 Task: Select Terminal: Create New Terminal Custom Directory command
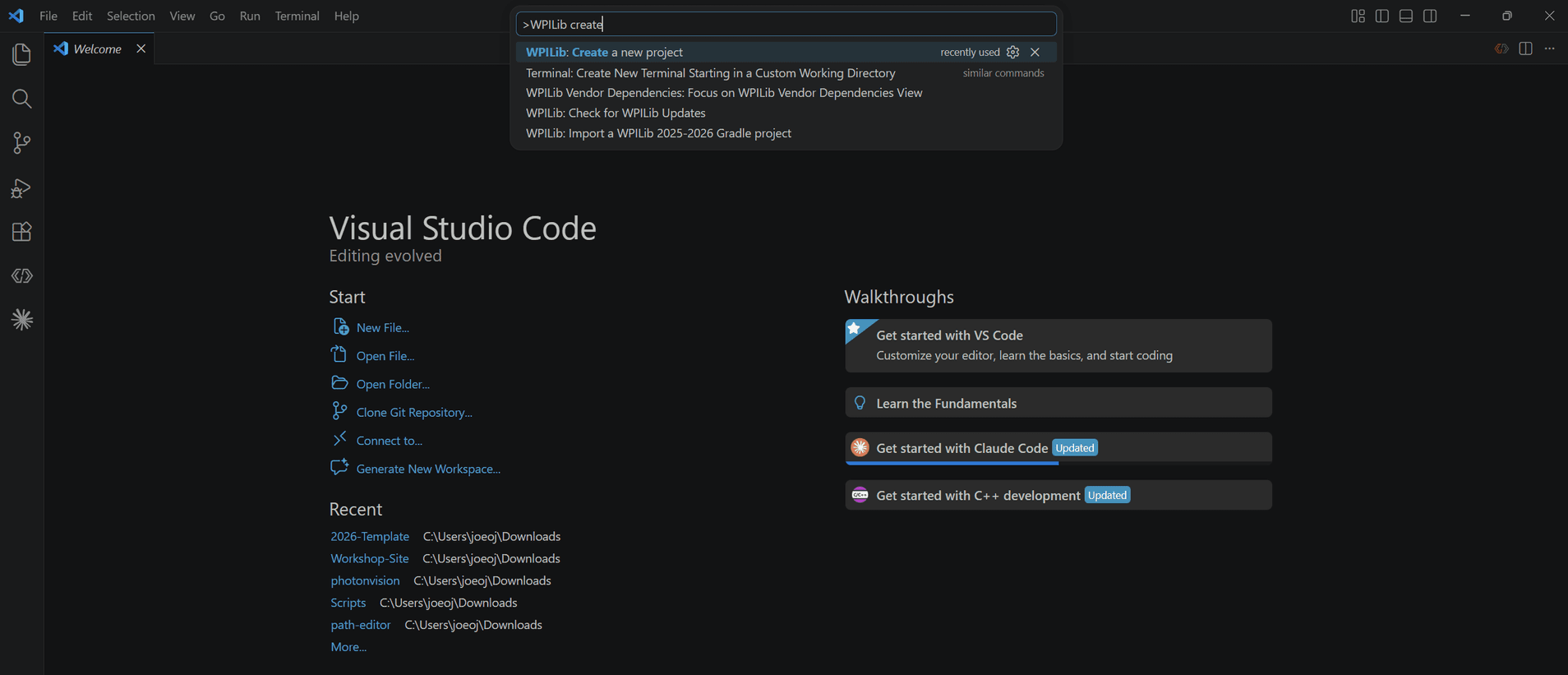(x=786, y=73)
